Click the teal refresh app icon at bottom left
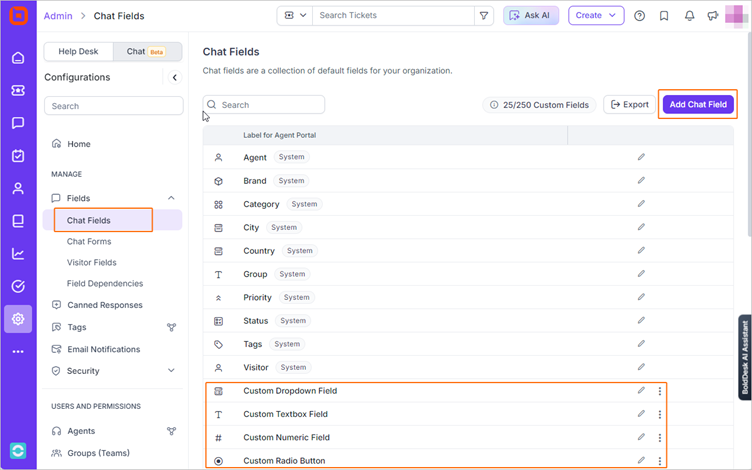 (x=18, y=451)
